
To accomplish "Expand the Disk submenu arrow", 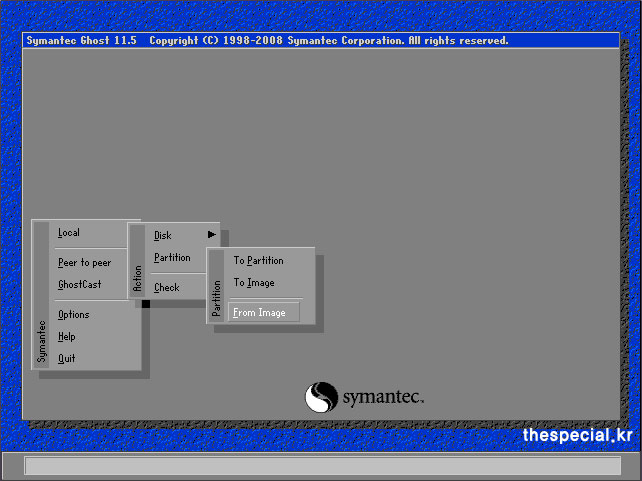I will (211, 235).
